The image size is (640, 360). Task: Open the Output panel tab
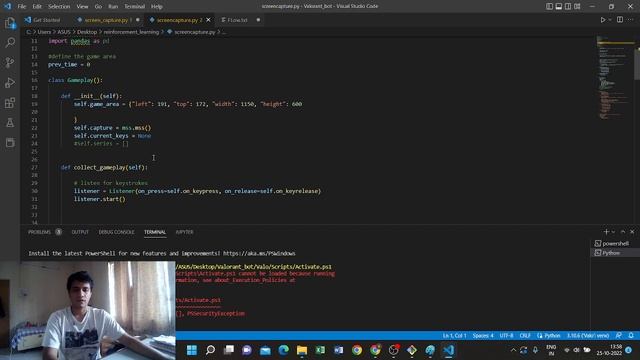[80, 232]
